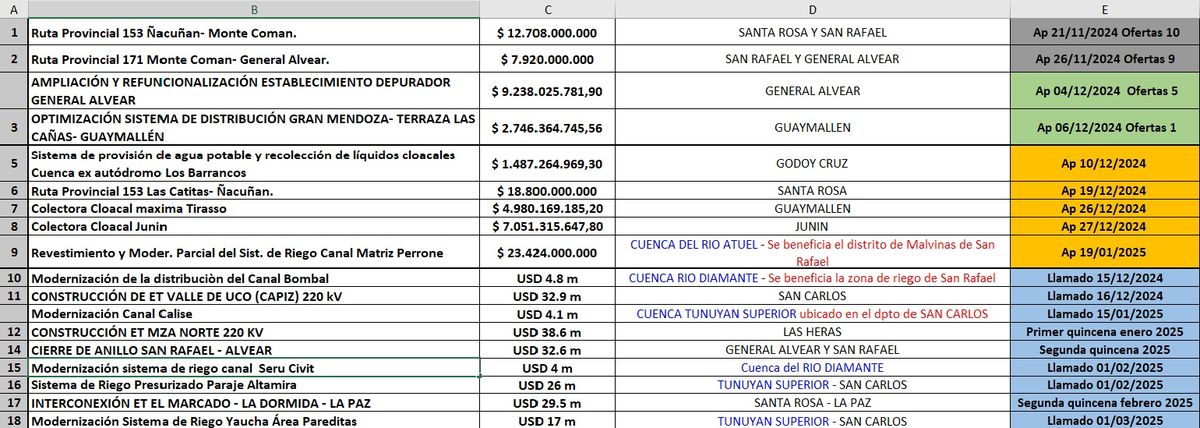Click amount '$ 4.980.169.185,20'
1200x428 pixels.
(547, 208)
